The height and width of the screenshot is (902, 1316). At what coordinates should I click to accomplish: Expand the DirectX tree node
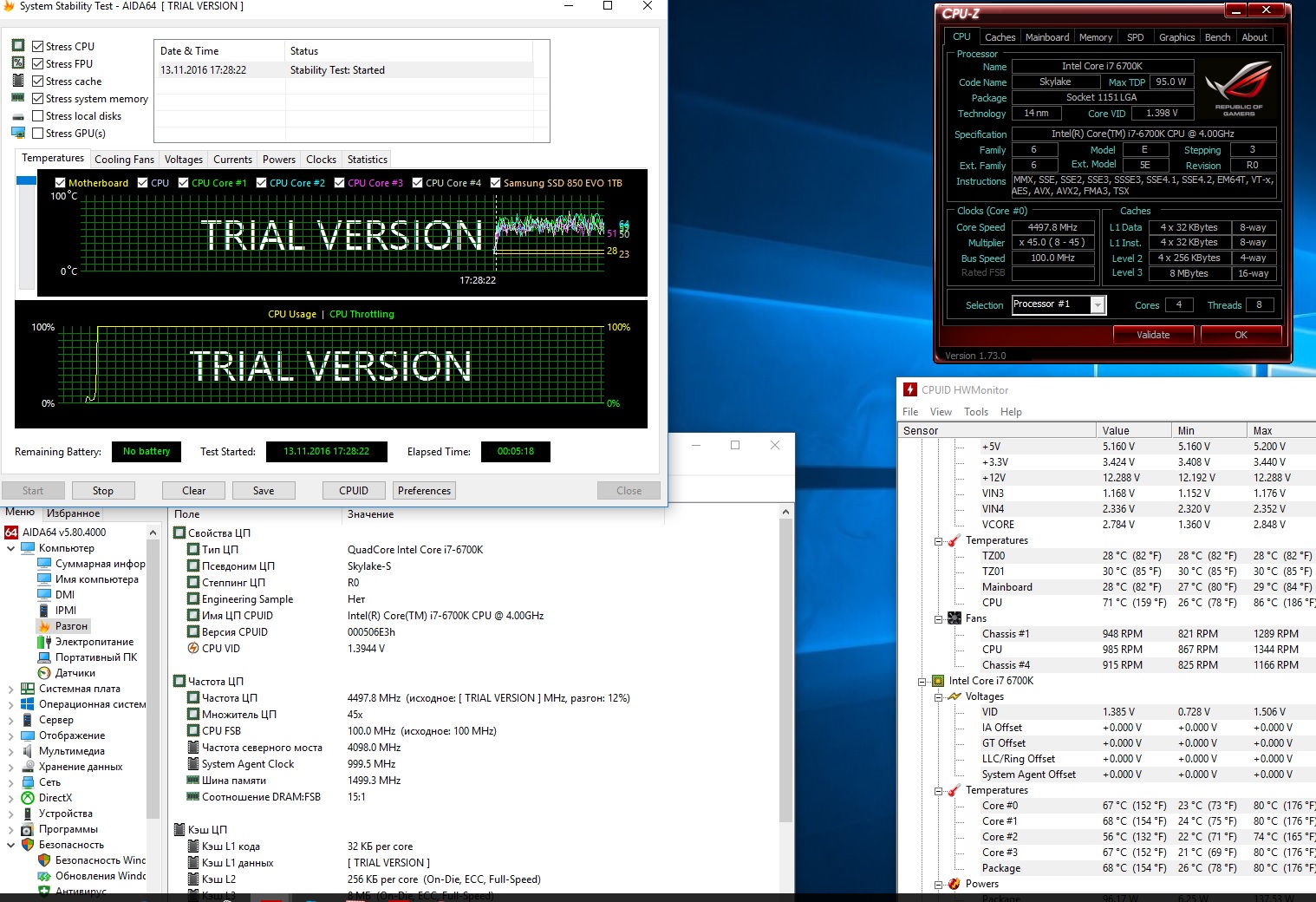[10, 798]
